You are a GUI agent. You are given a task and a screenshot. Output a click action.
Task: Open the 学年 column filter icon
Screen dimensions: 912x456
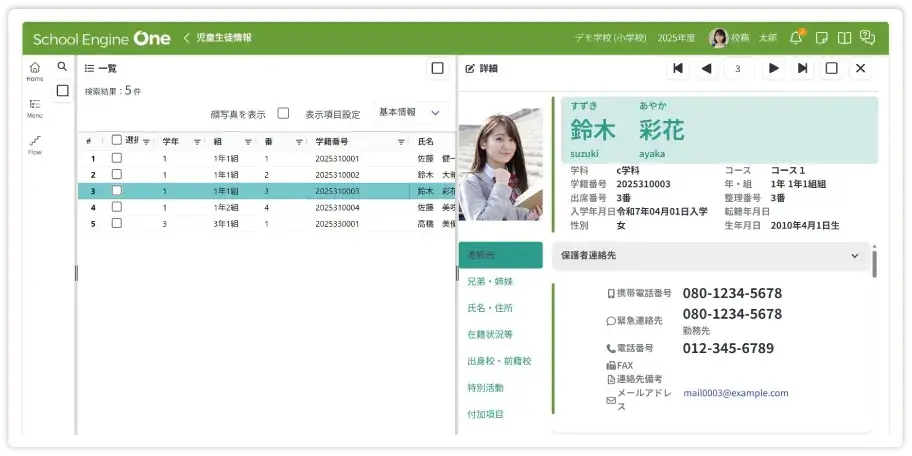197,142
